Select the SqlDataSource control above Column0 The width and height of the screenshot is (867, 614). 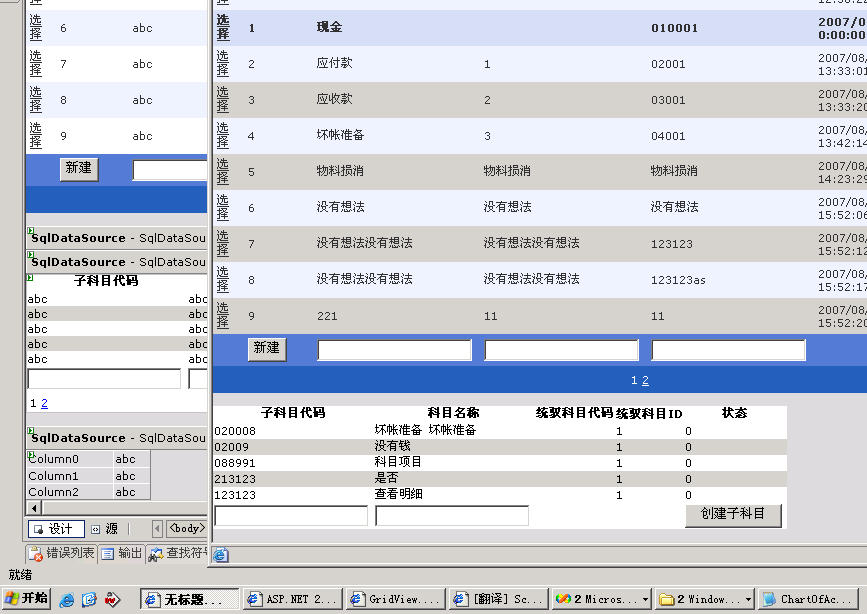point(117,438)
